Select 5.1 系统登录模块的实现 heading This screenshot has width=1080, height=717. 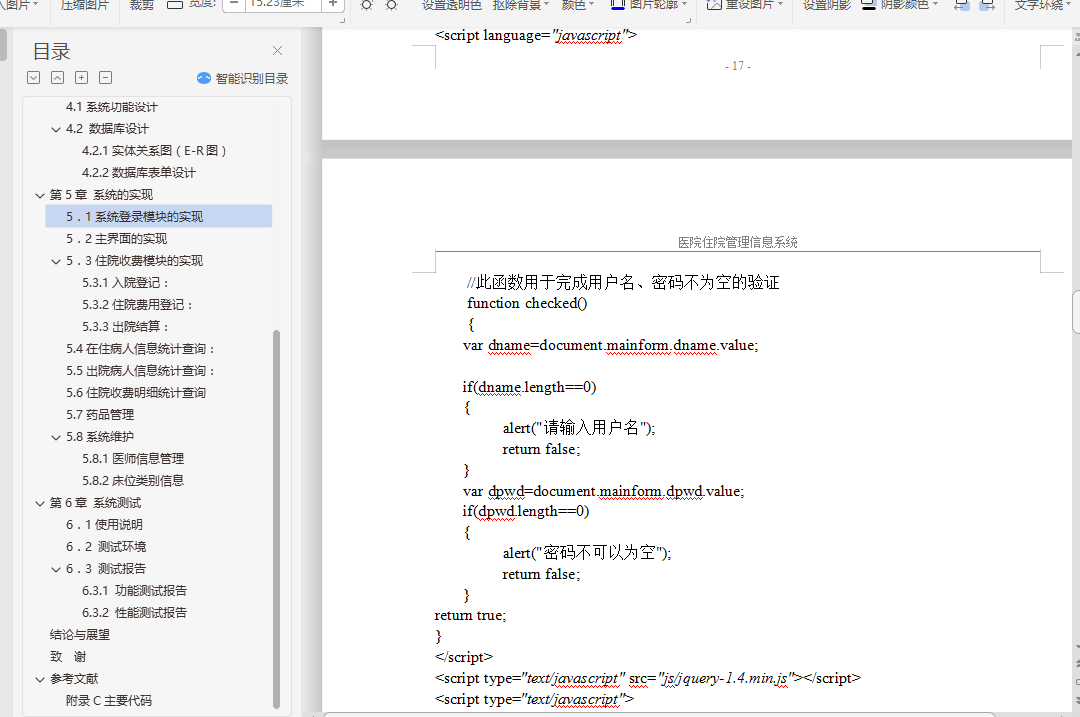(158, 216)
